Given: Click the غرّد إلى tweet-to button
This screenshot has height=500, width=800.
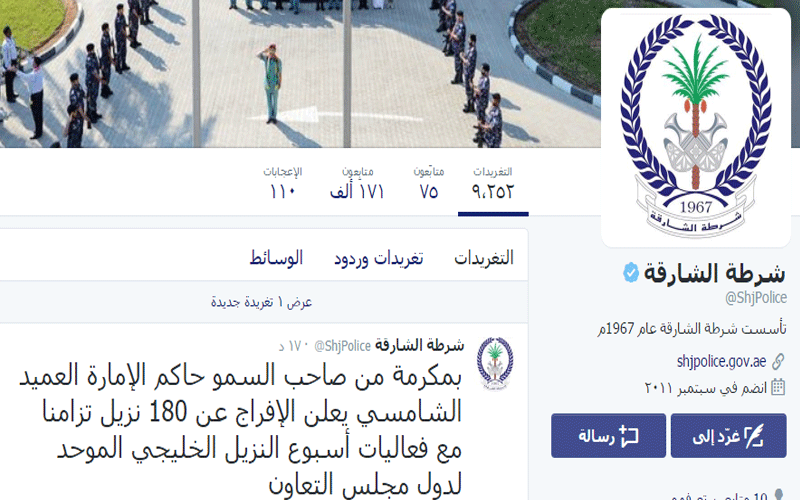Looking at the screenshot, I should pos(728,436).
